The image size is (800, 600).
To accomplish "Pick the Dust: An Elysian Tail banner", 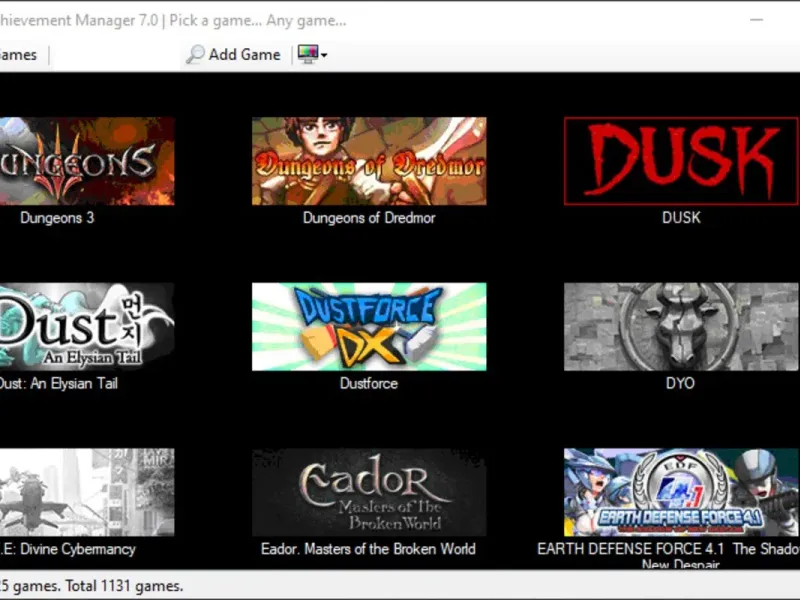I will [87, 327].
